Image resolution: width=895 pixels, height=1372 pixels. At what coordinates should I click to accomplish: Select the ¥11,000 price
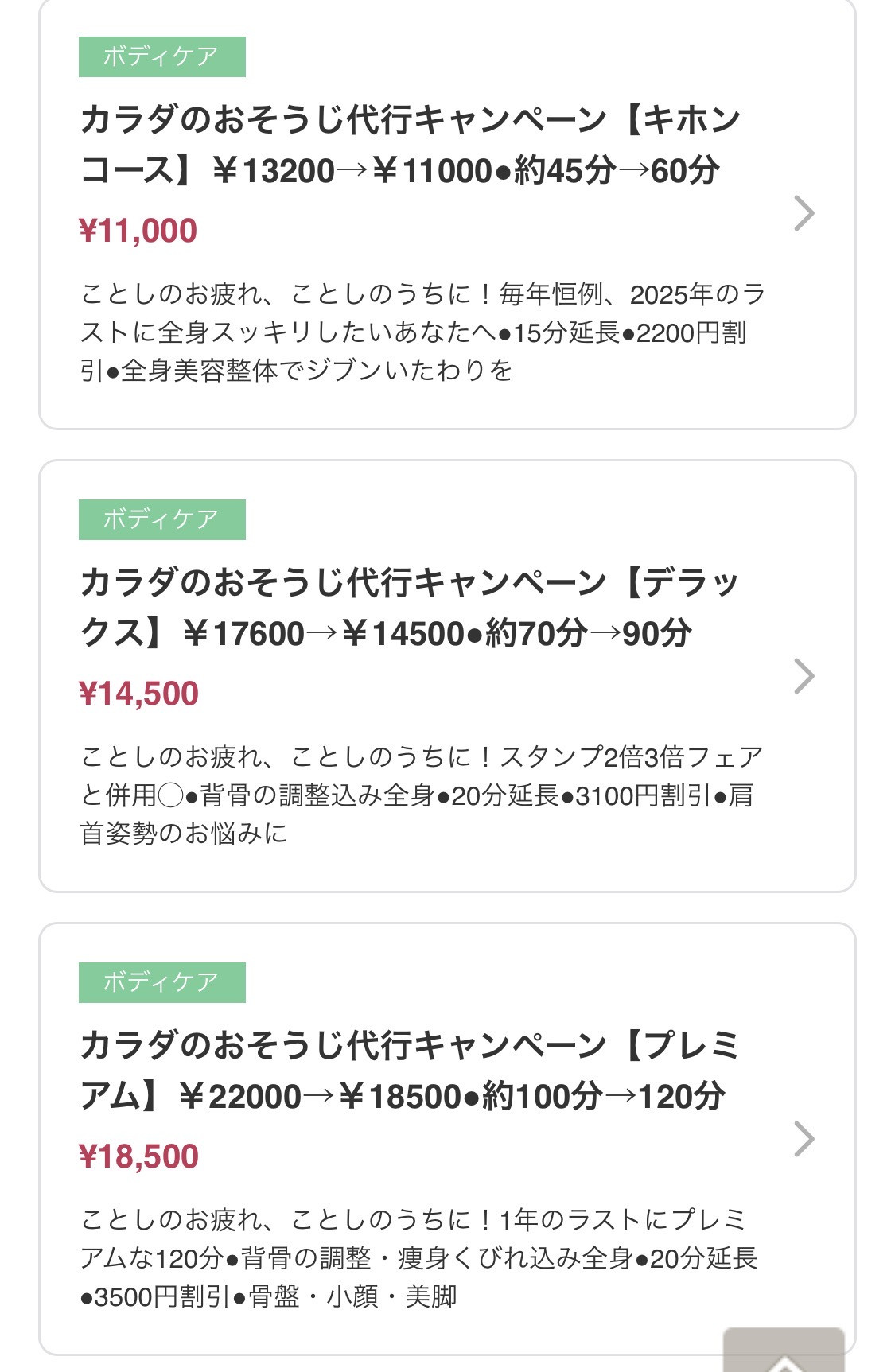(x=138, y=231)
